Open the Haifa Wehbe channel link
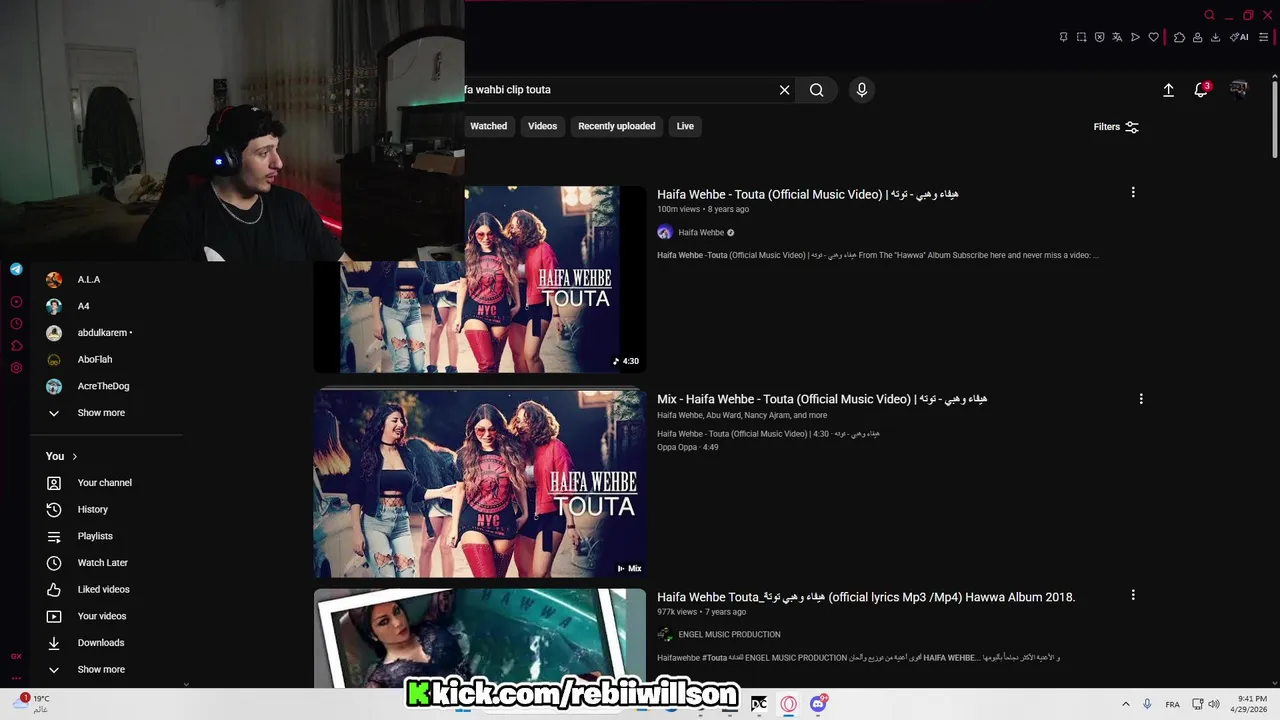1280x720 pixels. coord(701,233)
